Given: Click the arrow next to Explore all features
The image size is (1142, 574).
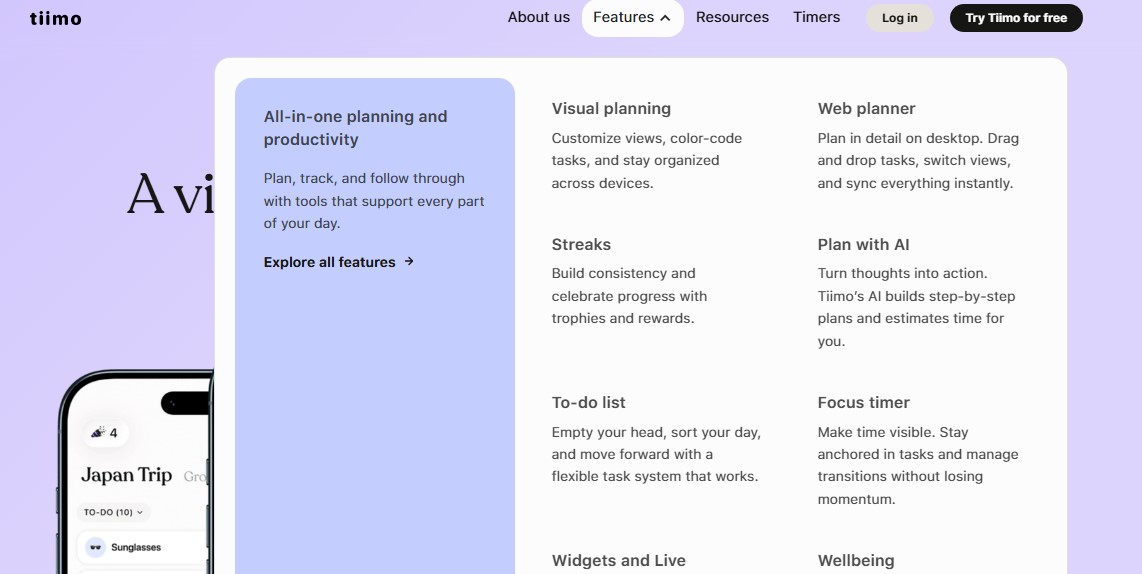Looking at the screenshot, I should tap(409, 261).
